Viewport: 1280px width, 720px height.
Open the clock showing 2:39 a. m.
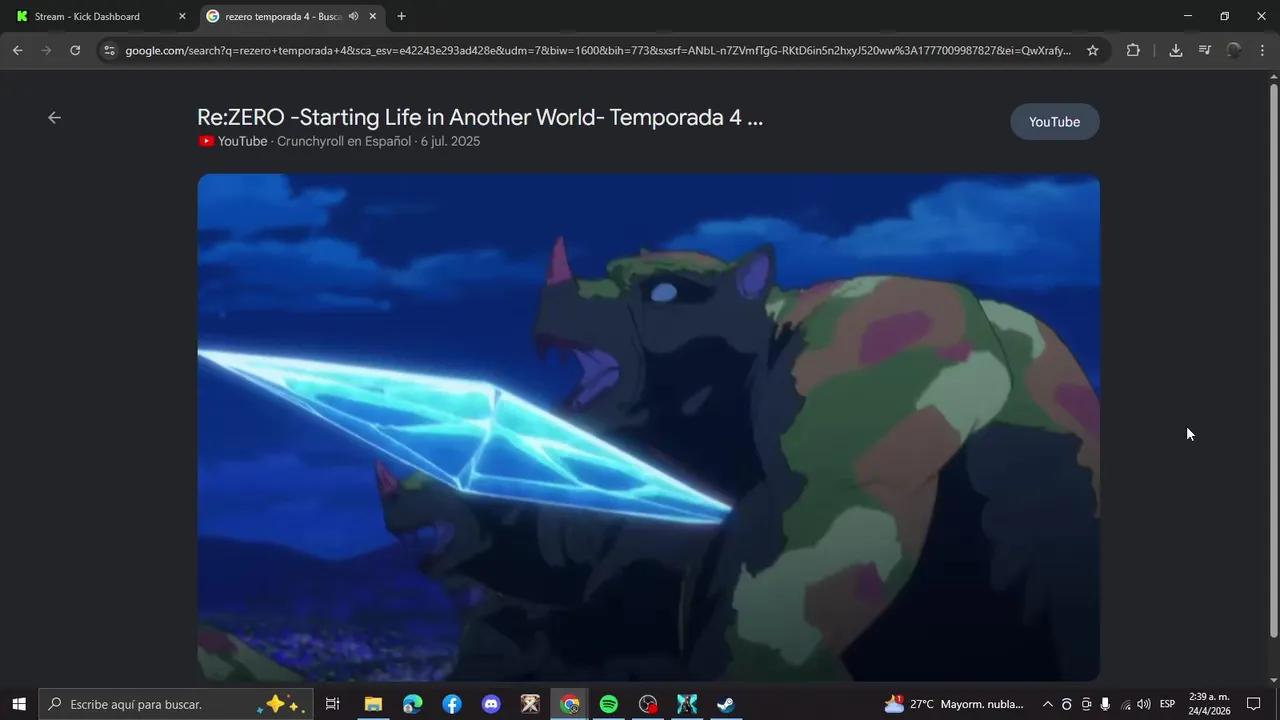pyautogui.click(x=1209, y=704)
